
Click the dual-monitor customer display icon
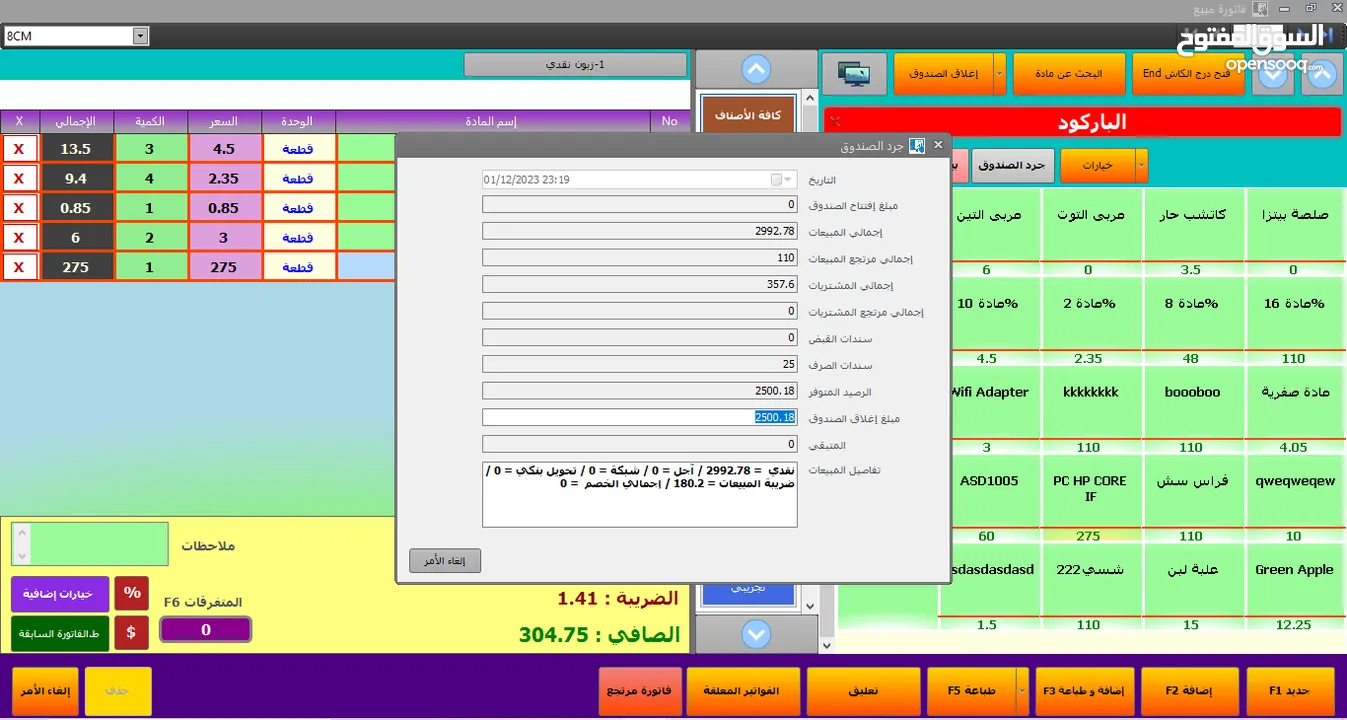point(853,74)
